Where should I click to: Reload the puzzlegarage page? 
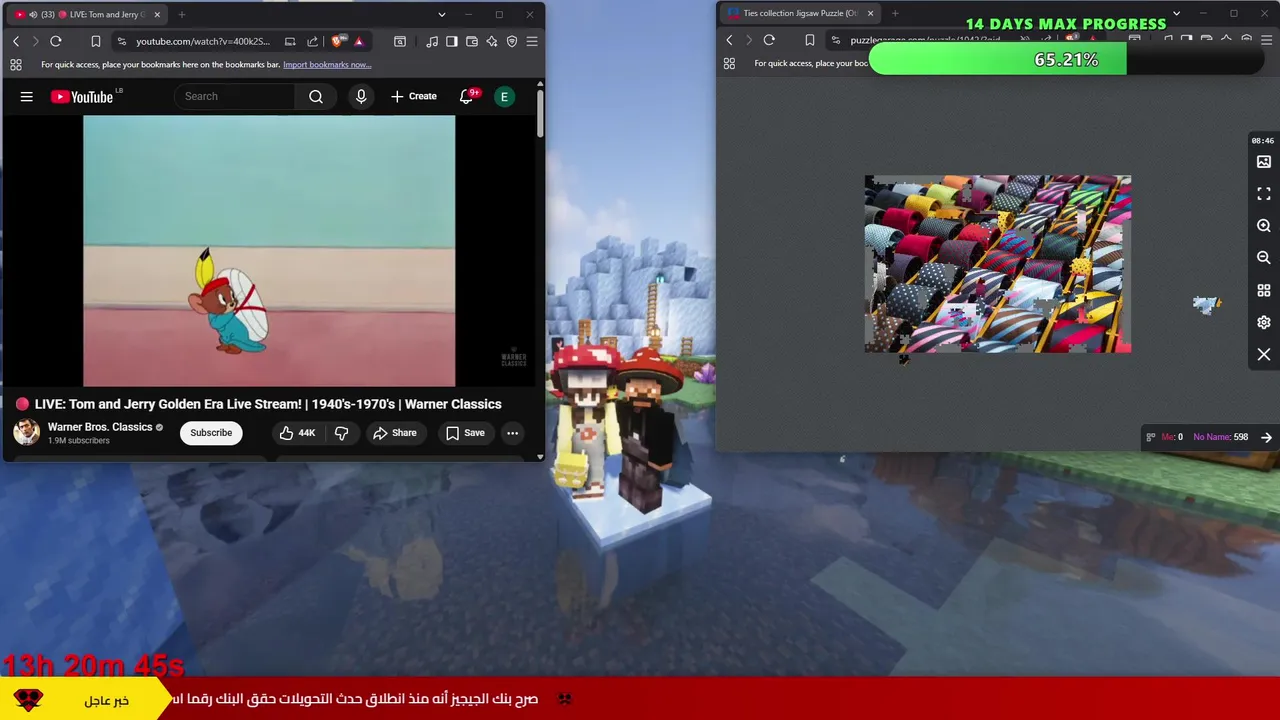[769, 40]
